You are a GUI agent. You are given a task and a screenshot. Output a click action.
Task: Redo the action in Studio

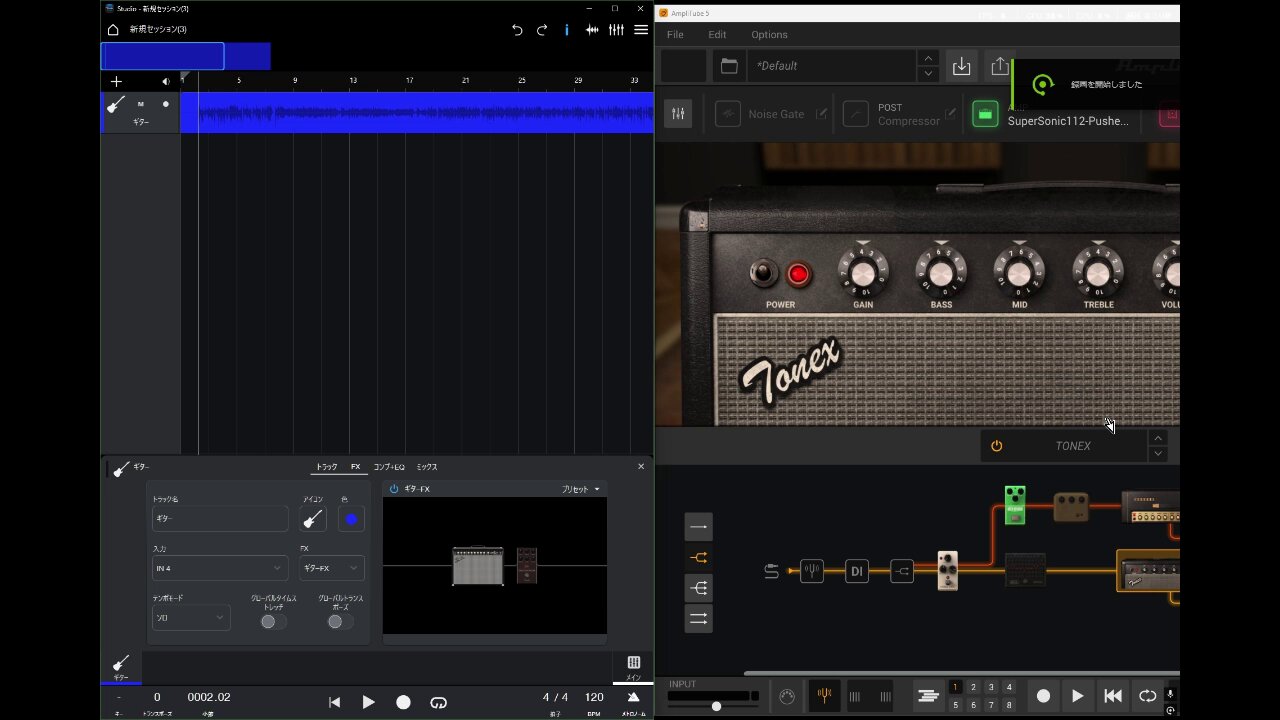[x=542, y=30]
